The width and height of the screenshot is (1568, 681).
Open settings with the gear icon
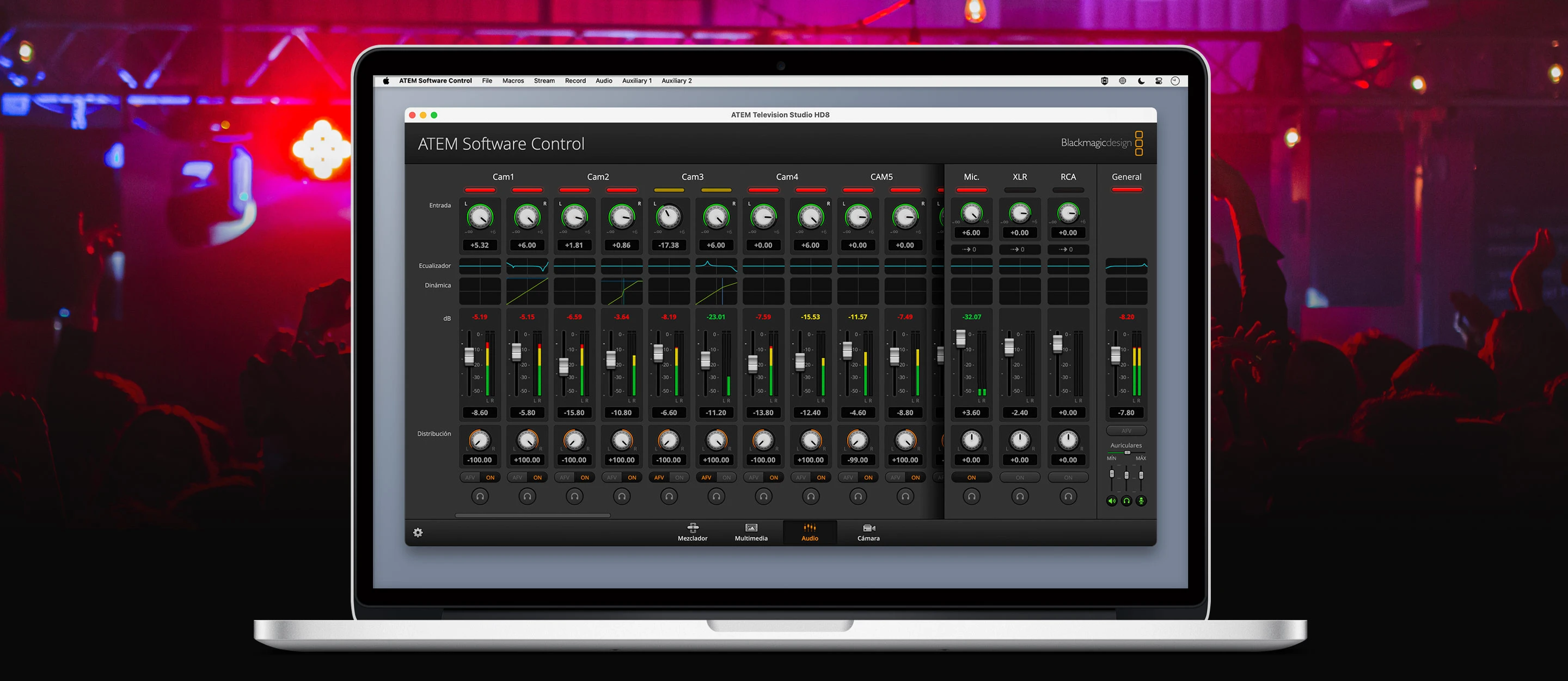(x=418, y=532)
